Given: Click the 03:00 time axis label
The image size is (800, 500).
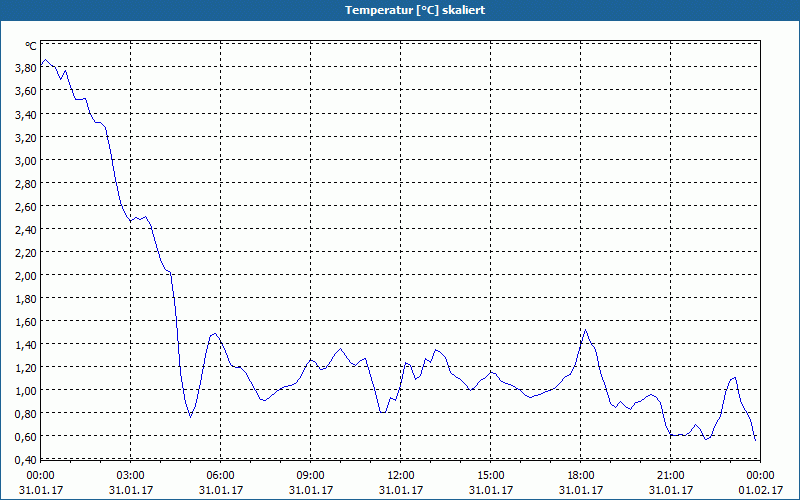Looking at the screenshot, I should 131,475.
